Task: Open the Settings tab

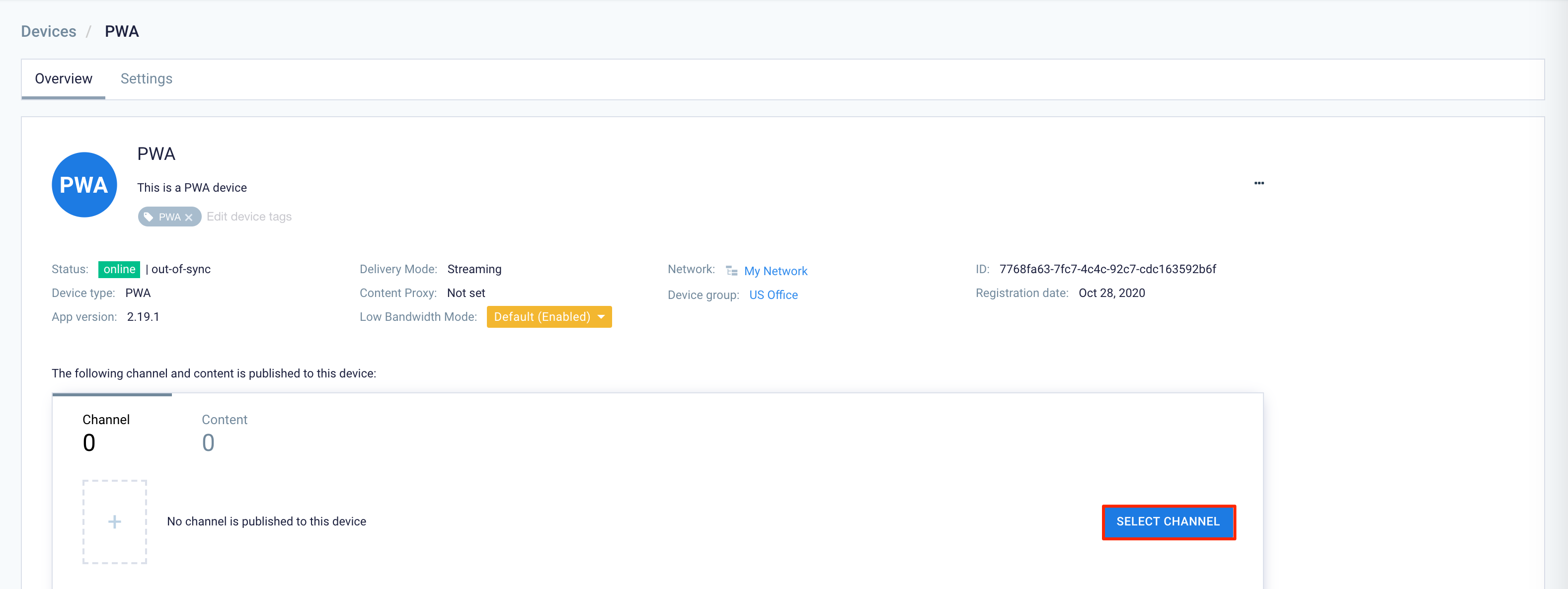Action: [146, 78]
